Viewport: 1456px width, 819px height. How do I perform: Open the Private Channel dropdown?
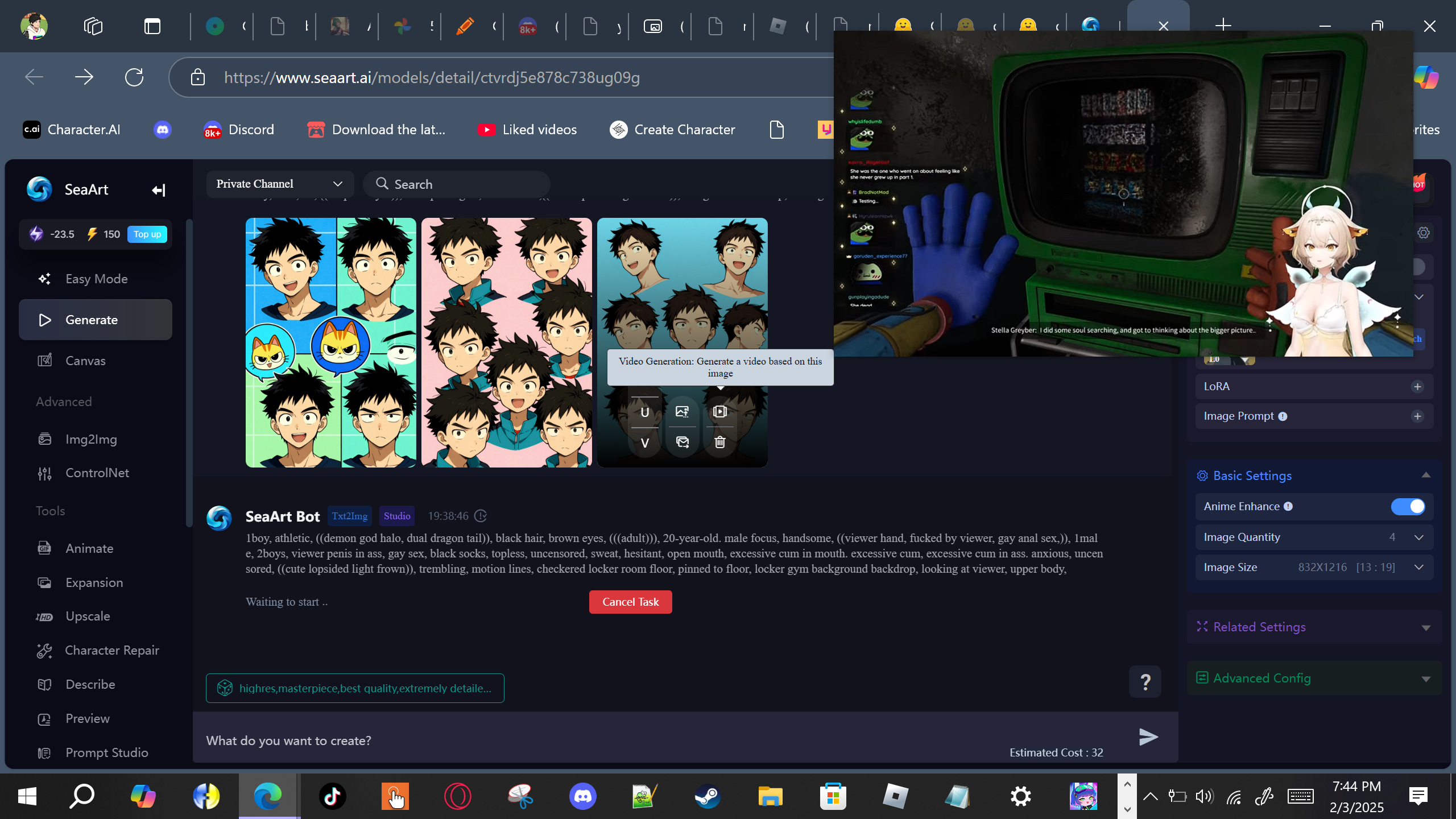pos(280,184)
